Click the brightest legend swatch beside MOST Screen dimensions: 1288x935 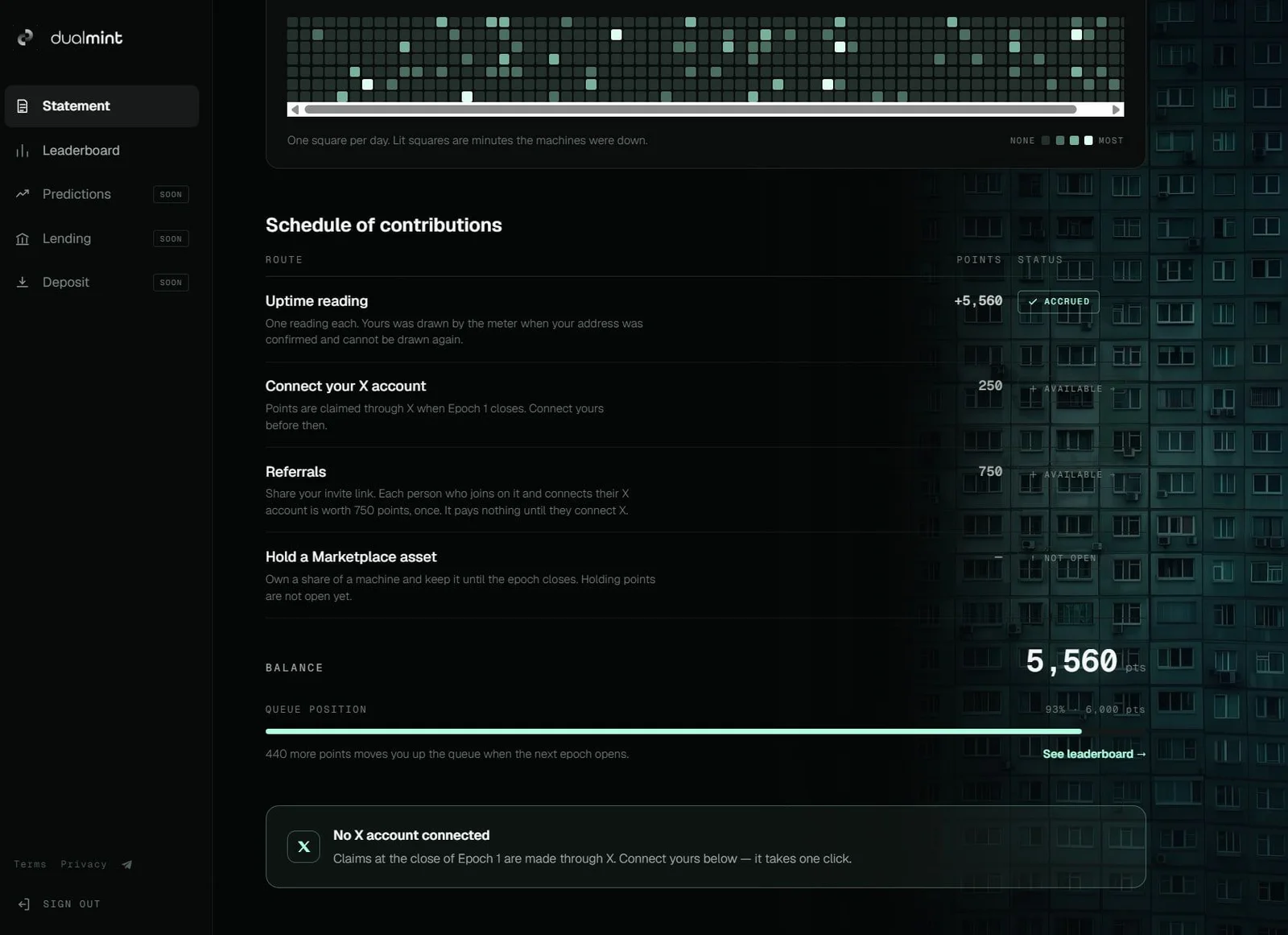[1088, 140]
